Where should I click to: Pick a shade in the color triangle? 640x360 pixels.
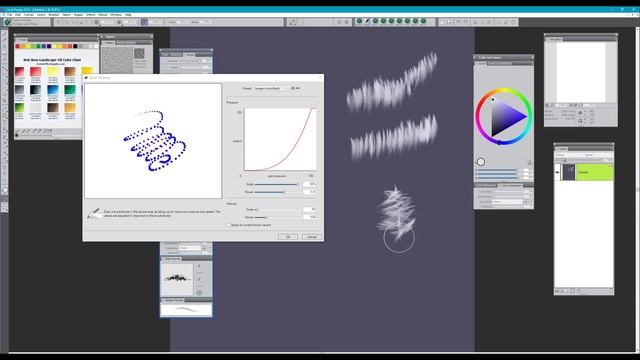pos(504,118)
